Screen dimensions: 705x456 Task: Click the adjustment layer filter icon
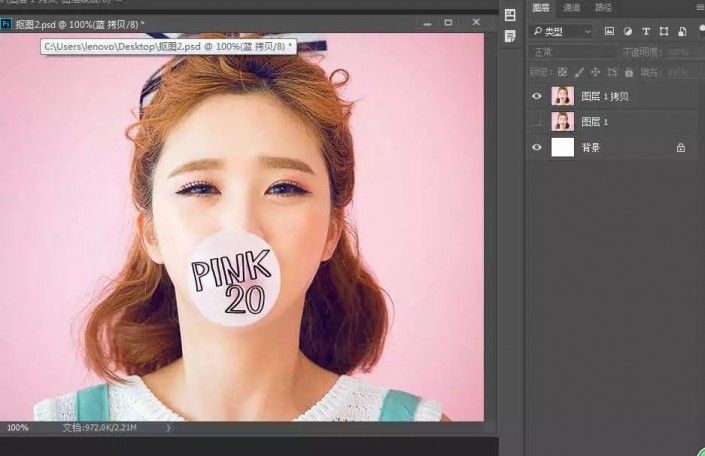[627, 31]
